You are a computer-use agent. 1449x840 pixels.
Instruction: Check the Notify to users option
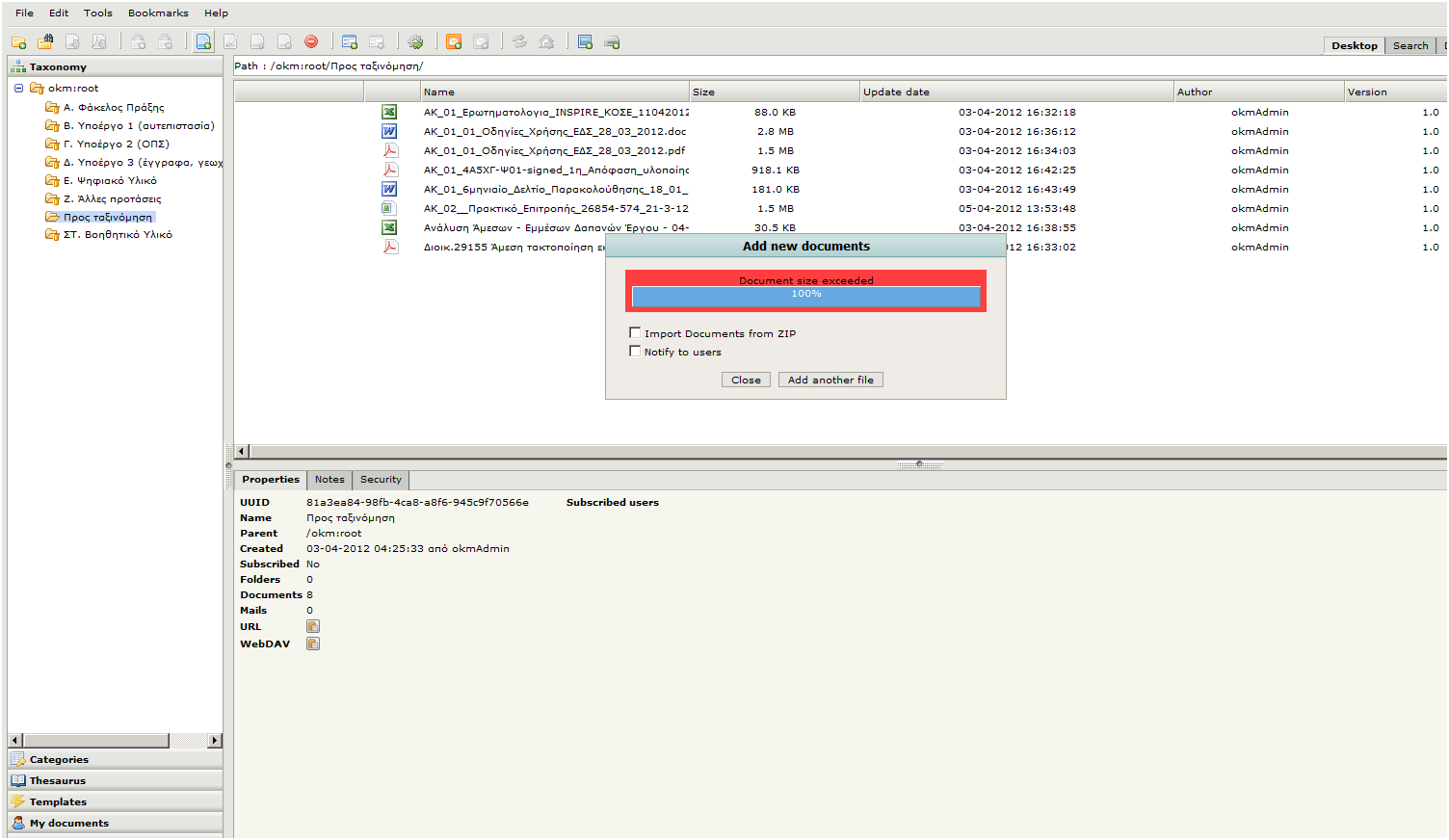pyautogui.click(x=635, y=352)
